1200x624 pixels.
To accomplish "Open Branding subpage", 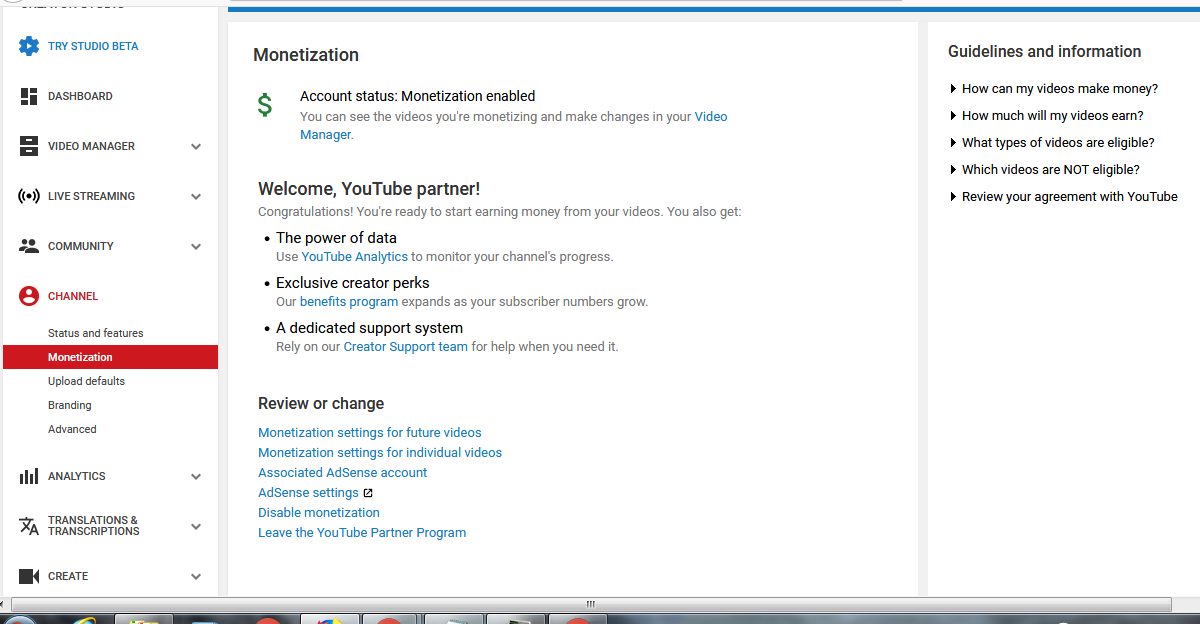I will pyautogui.click(x=69, y=405).
